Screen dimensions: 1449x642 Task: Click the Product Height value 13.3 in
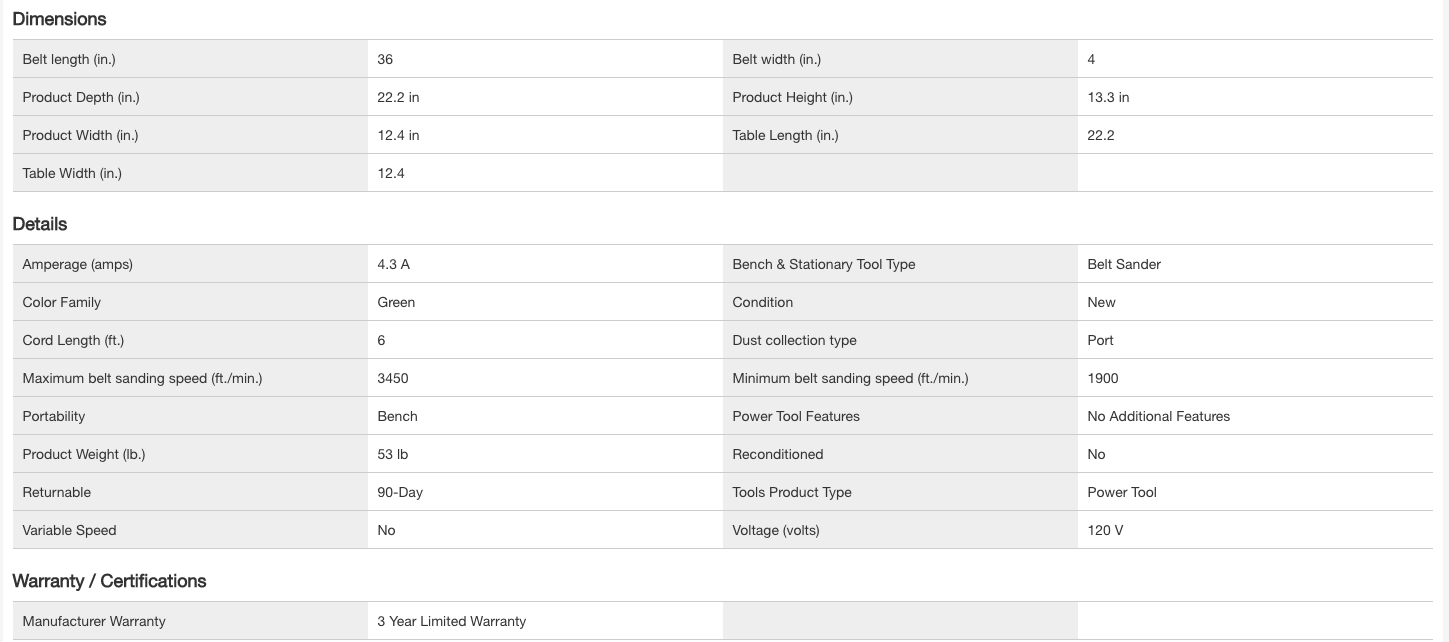[x=1108, y=97]
